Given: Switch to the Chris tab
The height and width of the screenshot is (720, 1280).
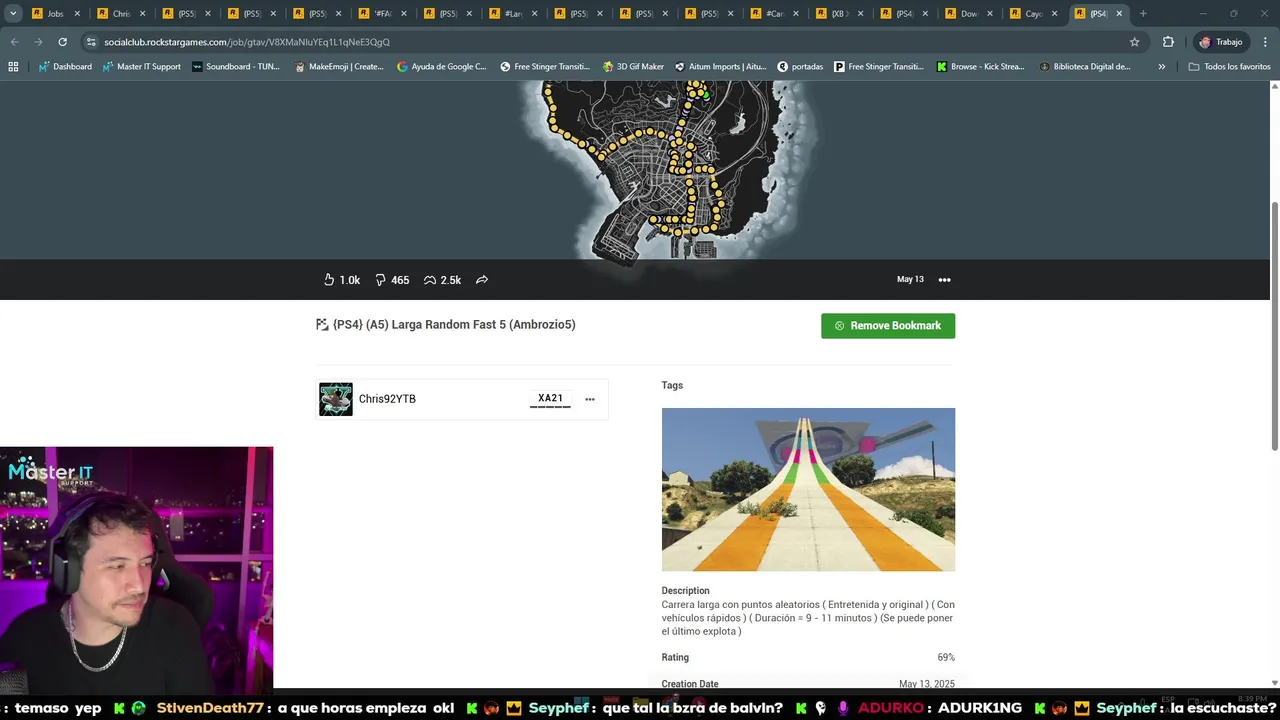Looking at the screenshot, I should click(121, 14).
